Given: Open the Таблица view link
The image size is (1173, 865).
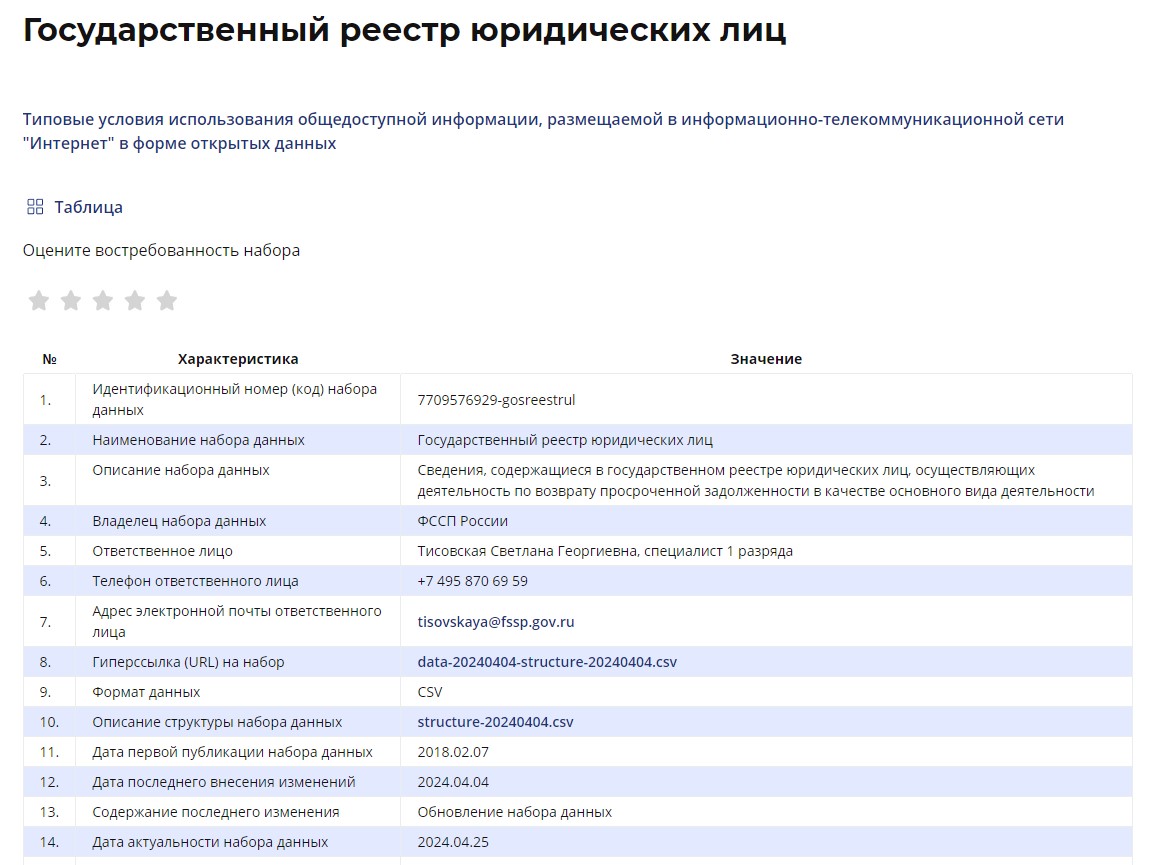Looking at the screenshot, I should pos(88,207).
